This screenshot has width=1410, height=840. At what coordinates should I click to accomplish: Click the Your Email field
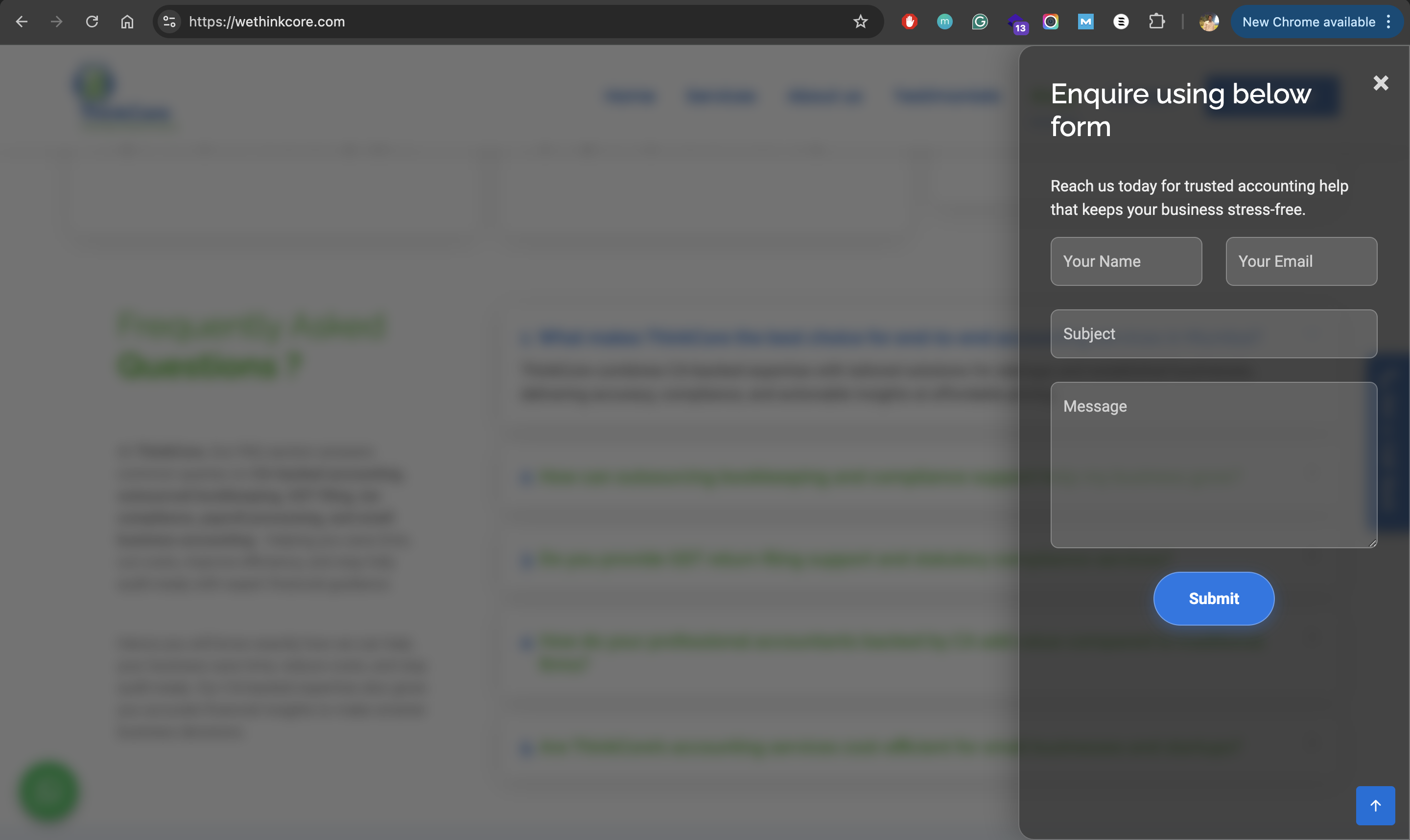tap(1301, 261)
